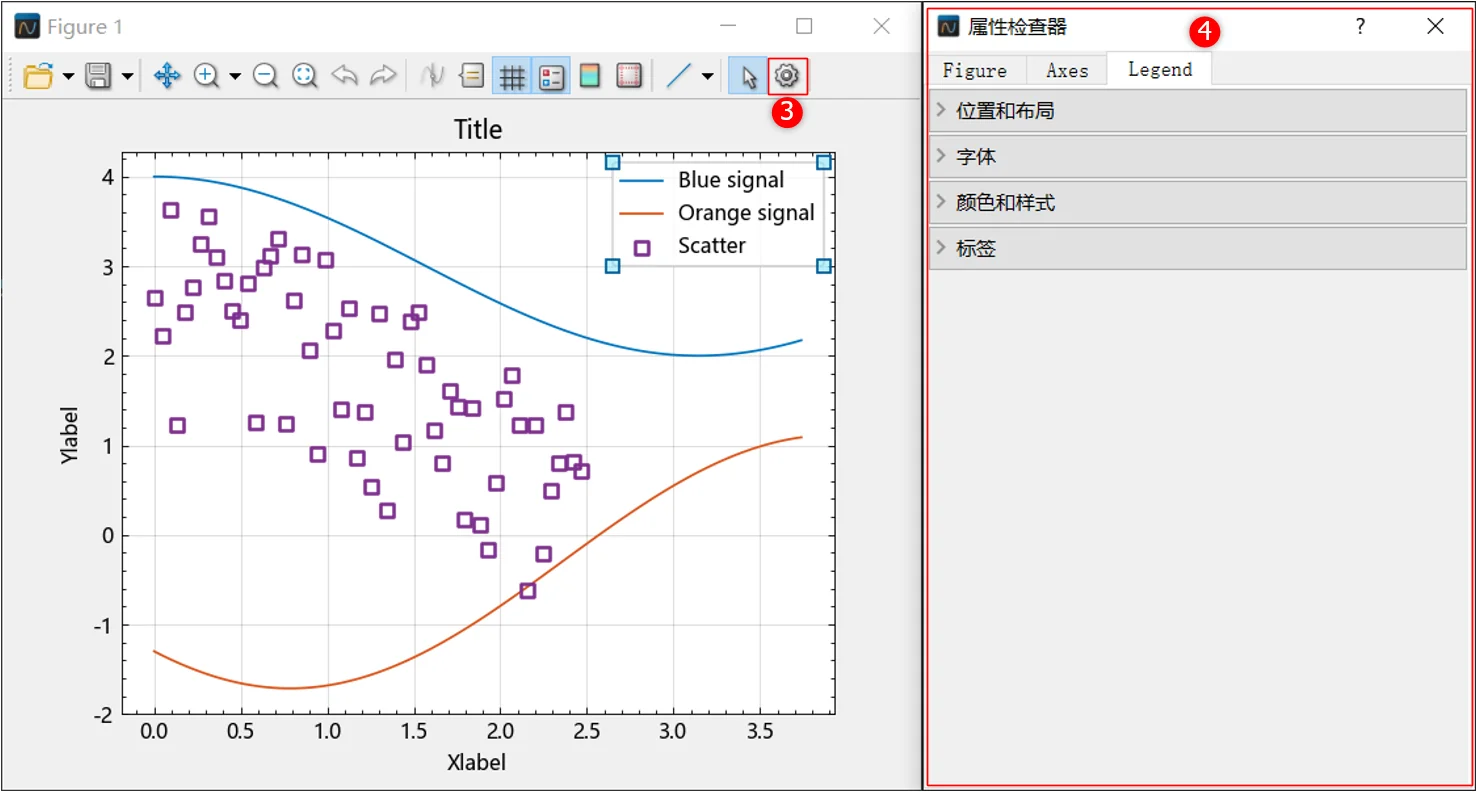This screenshot has width=1477, height=792.
Task: Toggle the select pointer arrow tool
Action: coord(748,76)
